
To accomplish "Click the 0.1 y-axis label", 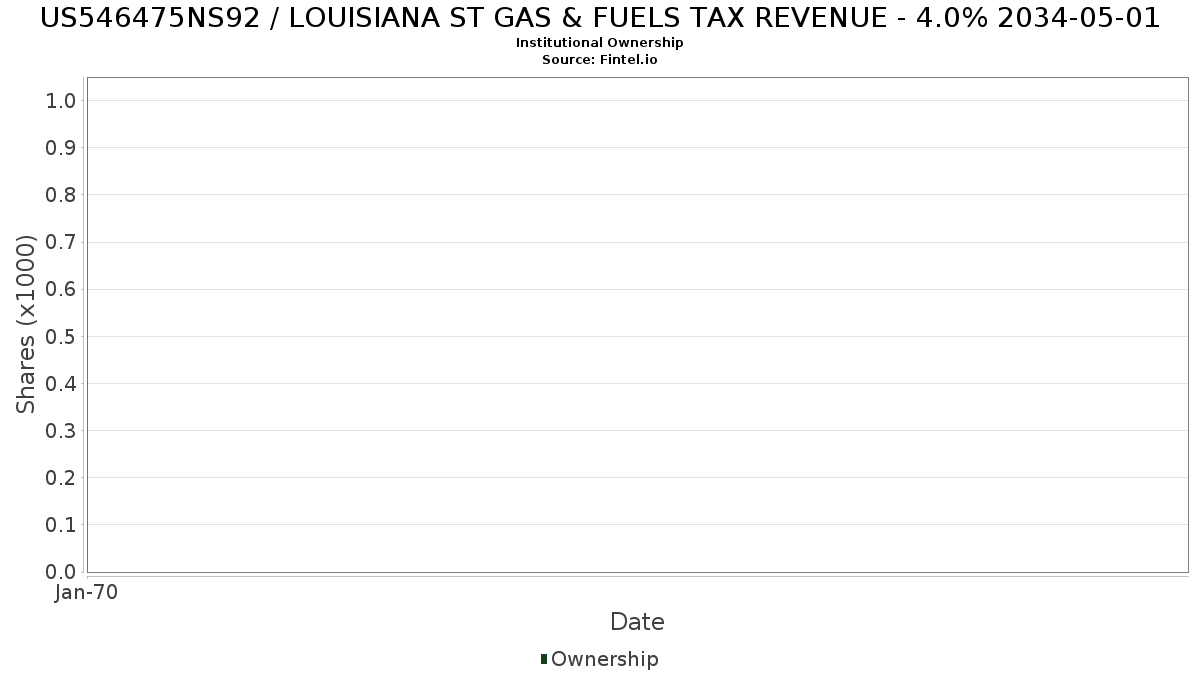I will point(61,524).
